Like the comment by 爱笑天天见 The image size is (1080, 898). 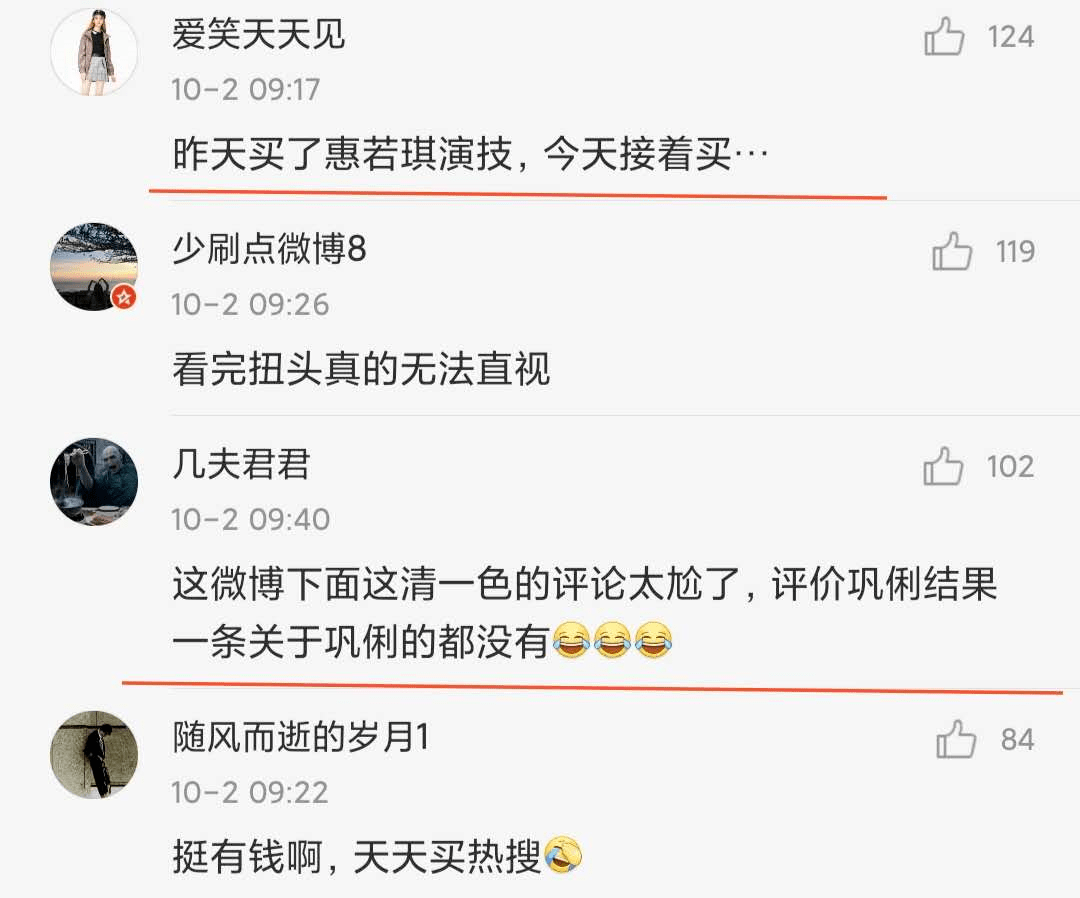tap(944, 36)
